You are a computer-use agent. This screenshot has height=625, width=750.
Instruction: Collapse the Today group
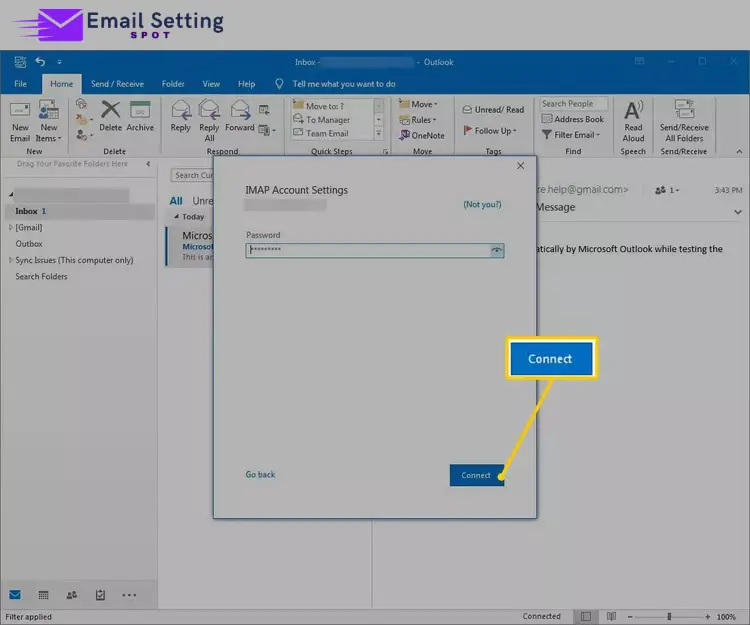point(176,217)
